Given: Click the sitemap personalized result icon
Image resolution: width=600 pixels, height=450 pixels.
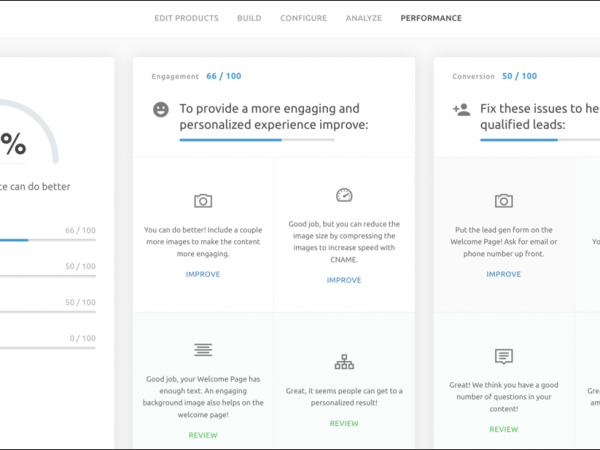Looking at the screenshot, I should point(344,362).
